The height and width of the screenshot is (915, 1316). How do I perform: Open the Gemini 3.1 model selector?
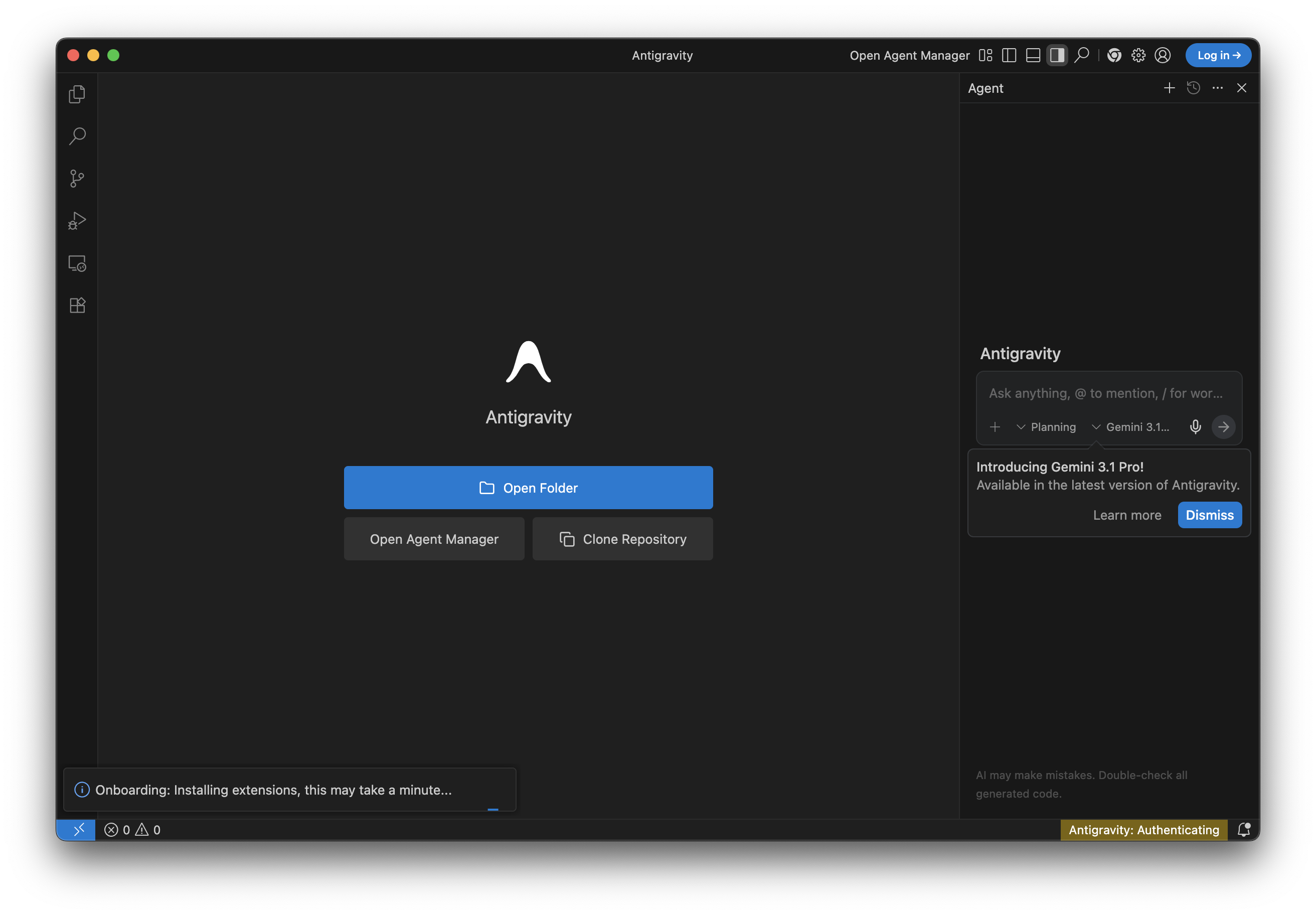[x=1130, y=426]
